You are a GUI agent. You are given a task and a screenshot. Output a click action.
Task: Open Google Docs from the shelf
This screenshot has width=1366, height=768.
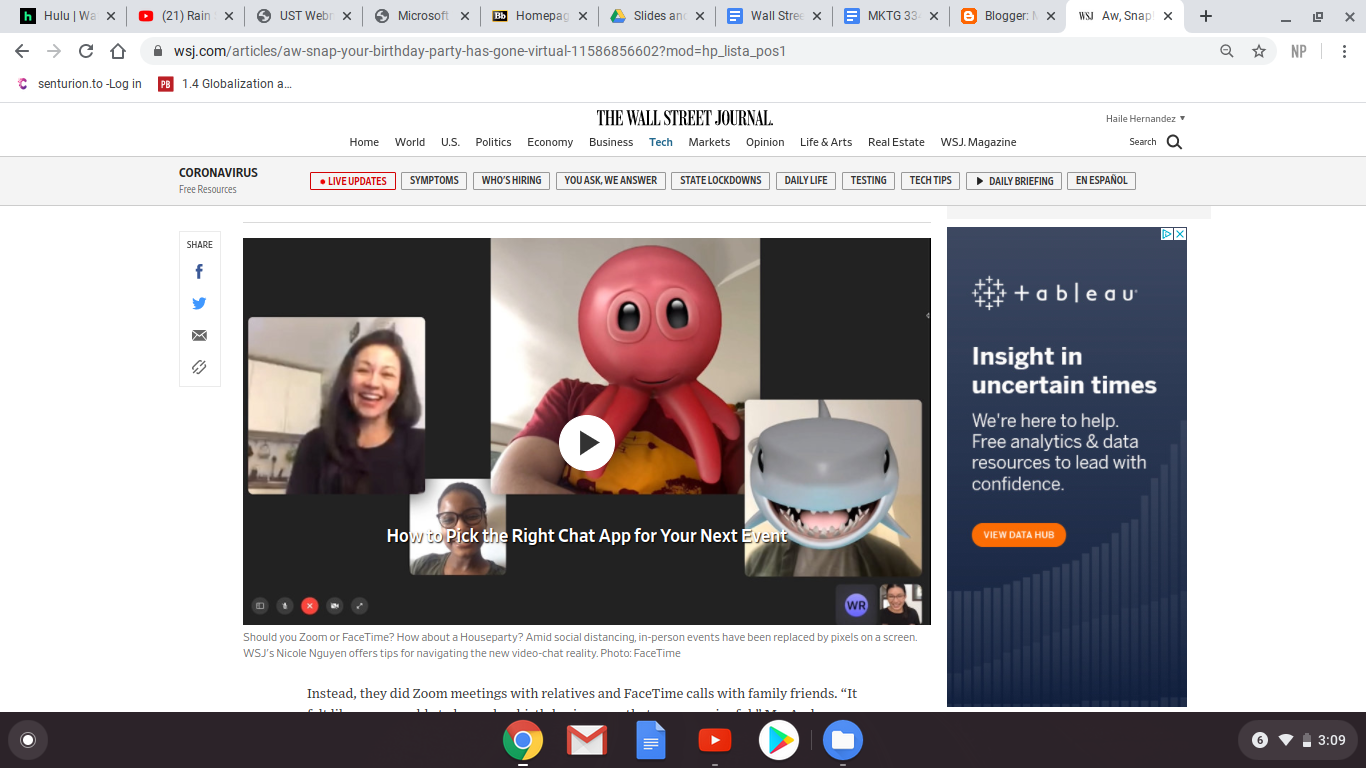pyautogui.click(x=651, y=741)
